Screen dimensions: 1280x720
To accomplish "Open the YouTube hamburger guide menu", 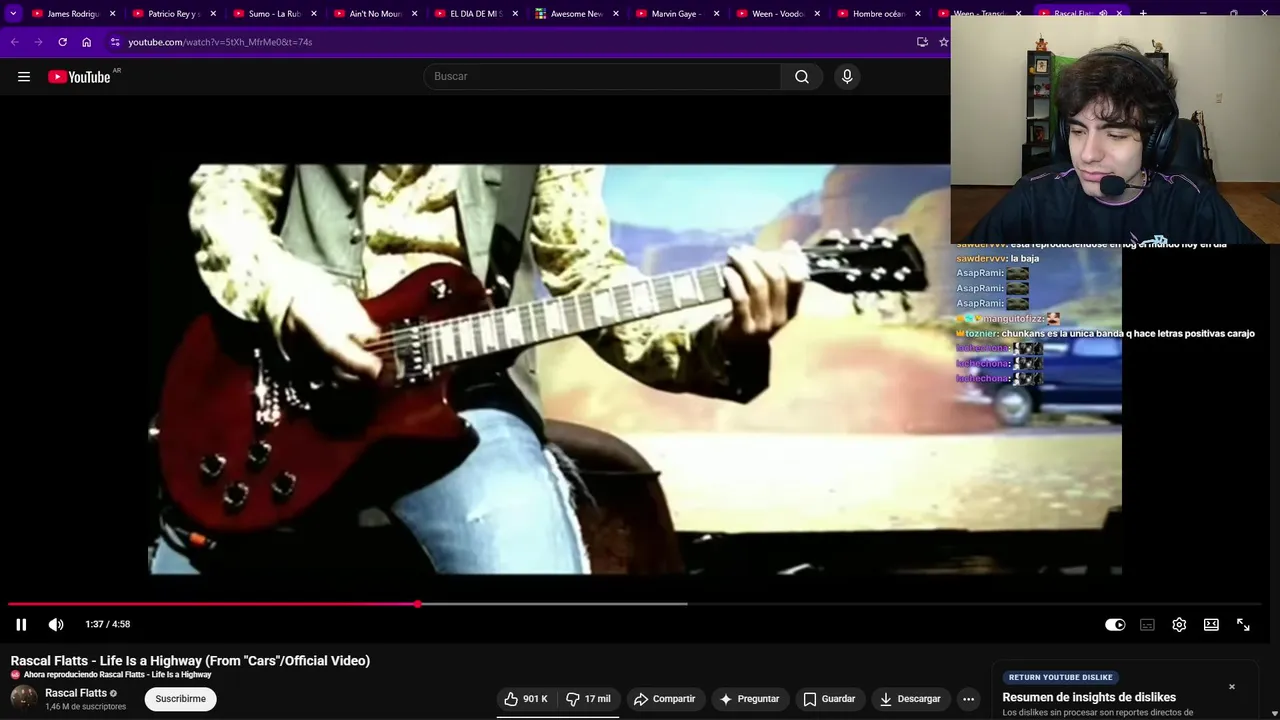I will click(x=24, y=77).
